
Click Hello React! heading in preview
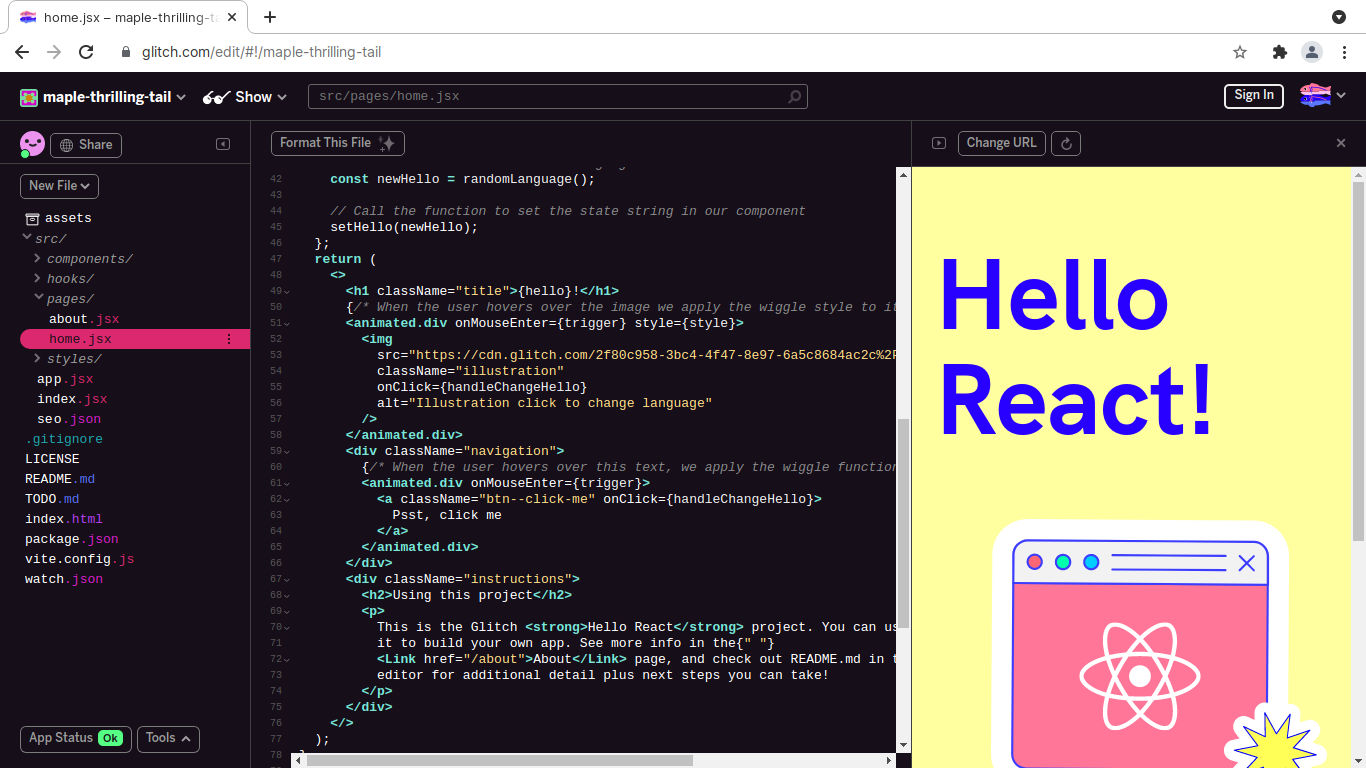click(1077, 348)
